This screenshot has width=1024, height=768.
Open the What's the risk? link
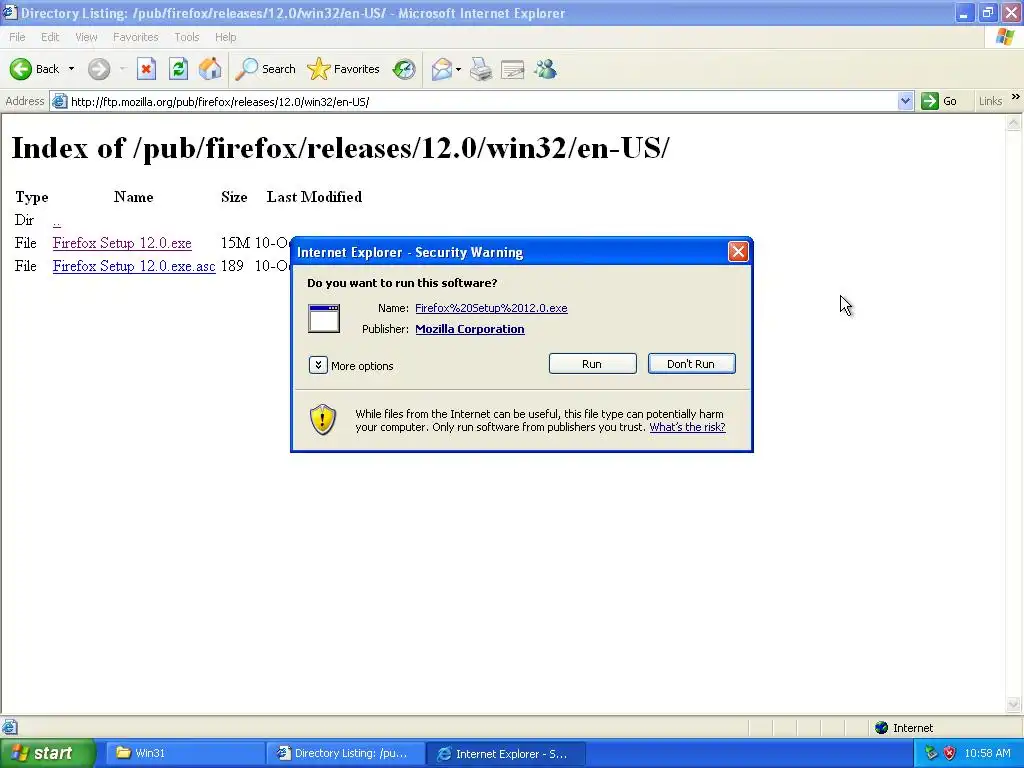point(687,427)
